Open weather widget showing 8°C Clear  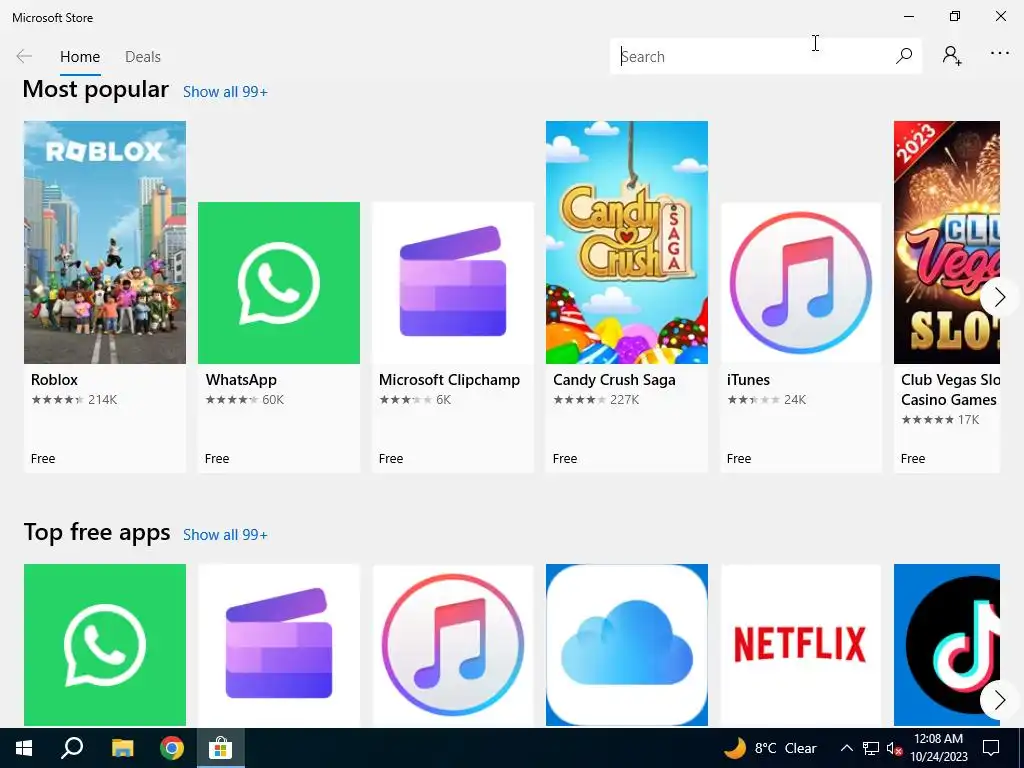tap(771, 748)
